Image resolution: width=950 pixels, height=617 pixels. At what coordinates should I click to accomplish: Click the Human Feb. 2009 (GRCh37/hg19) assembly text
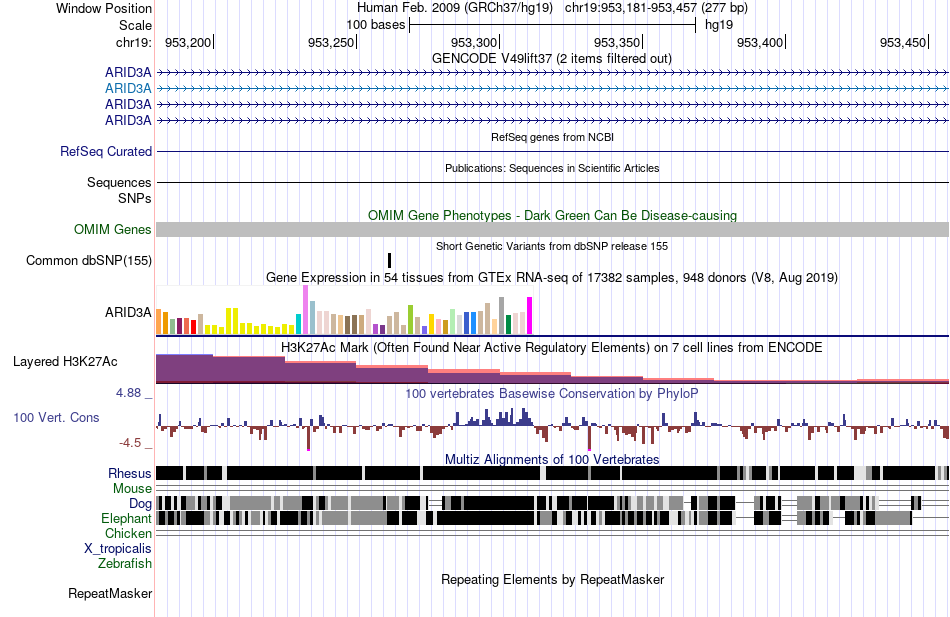coord(454,8)
